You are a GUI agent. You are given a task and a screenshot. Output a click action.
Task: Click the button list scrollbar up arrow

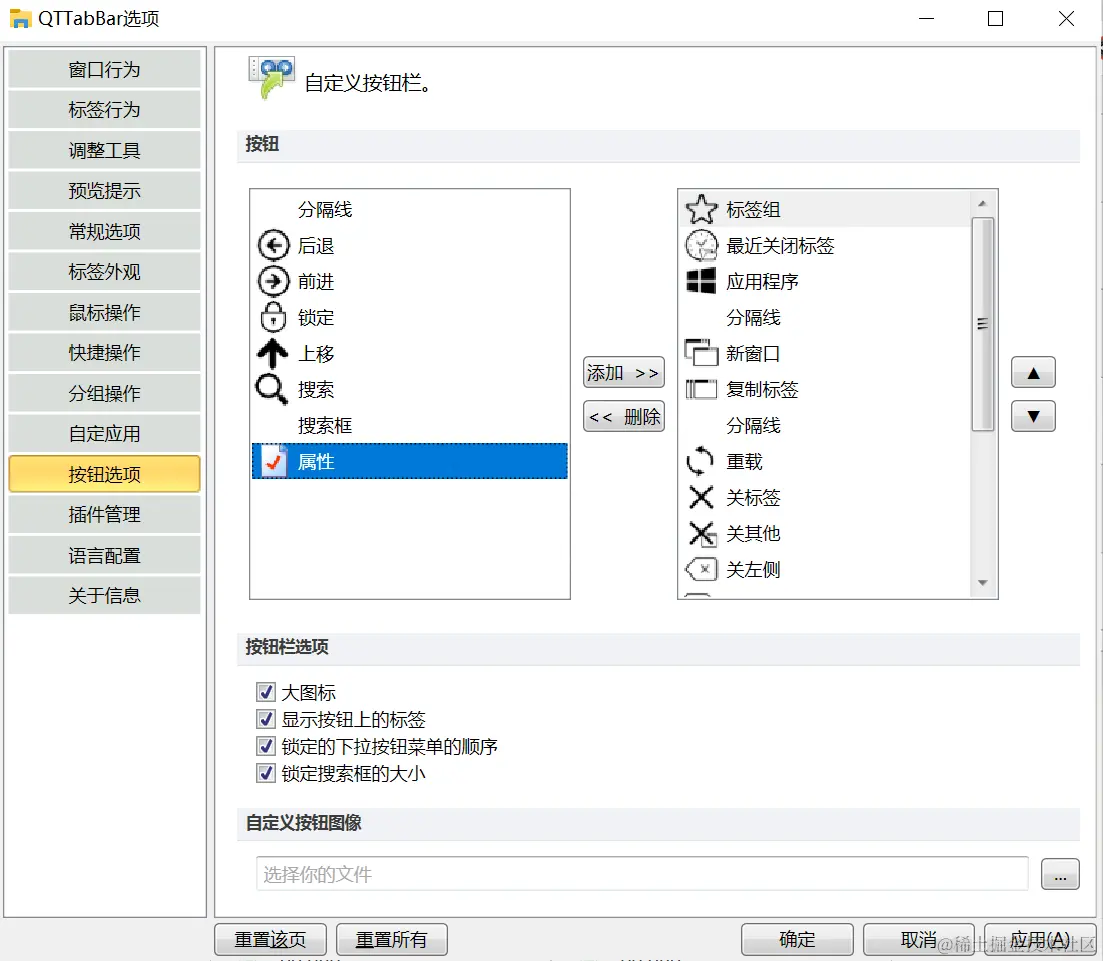click(982, 203)
